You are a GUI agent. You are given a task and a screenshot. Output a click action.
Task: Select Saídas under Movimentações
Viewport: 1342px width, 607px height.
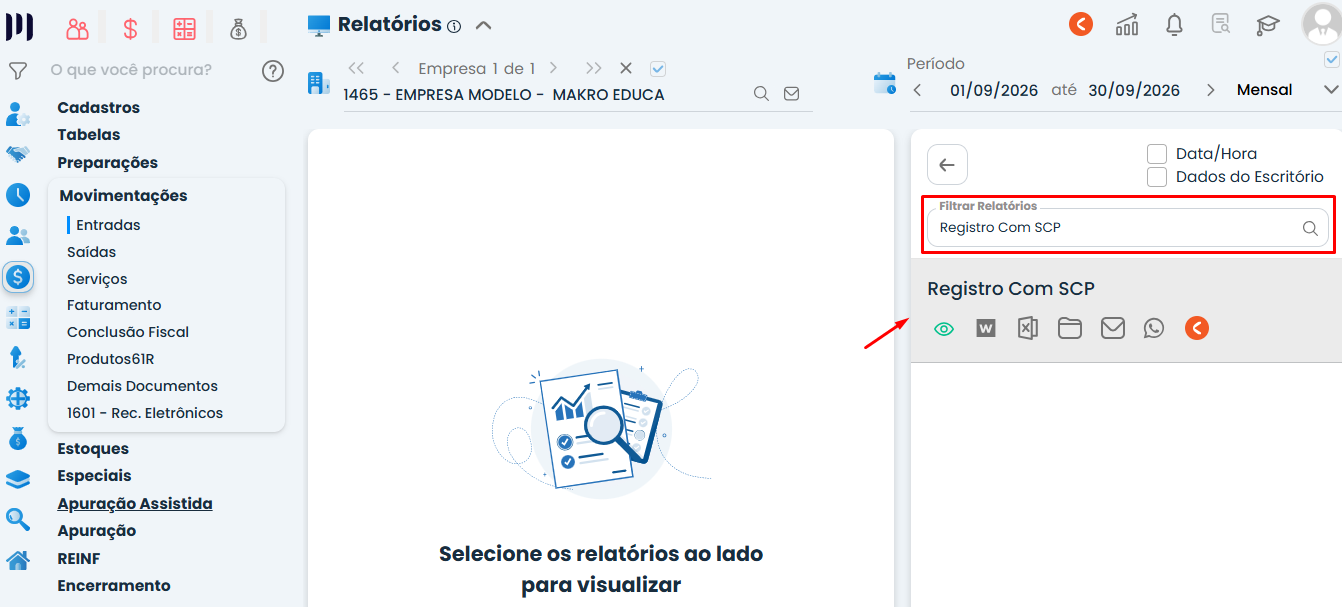(x=91, y=252)
